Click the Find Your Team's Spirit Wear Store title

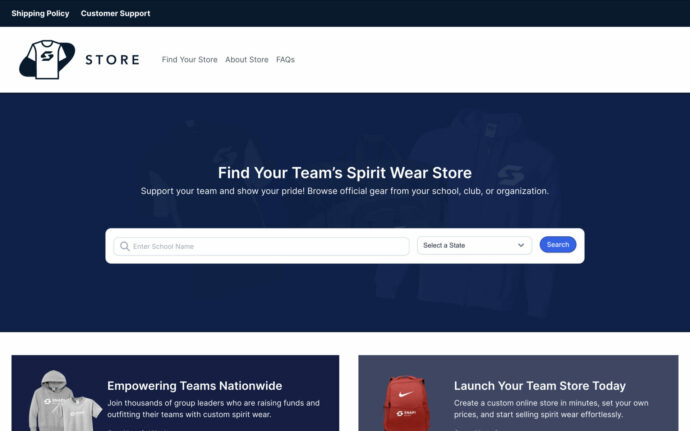345,173
